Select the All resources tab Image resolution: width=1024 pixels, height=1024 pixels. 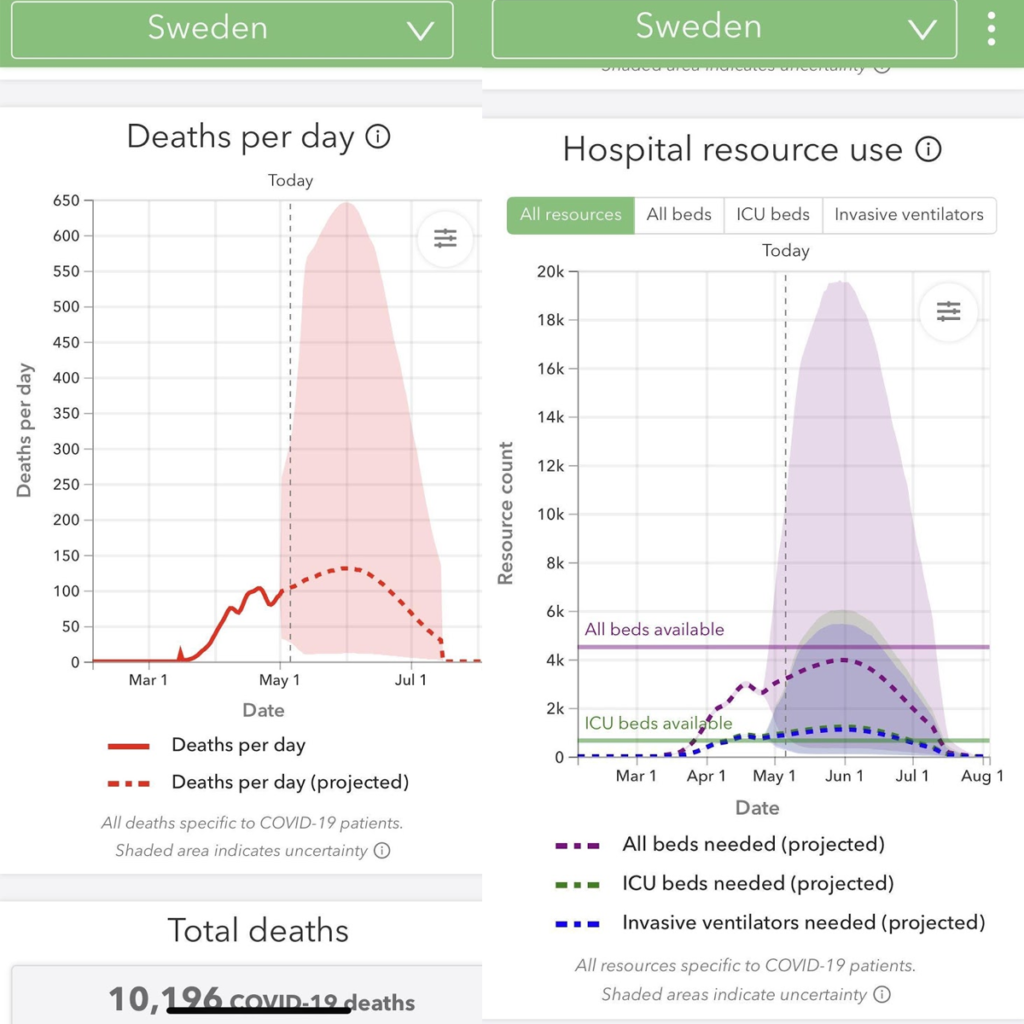(x=571, y=215)
